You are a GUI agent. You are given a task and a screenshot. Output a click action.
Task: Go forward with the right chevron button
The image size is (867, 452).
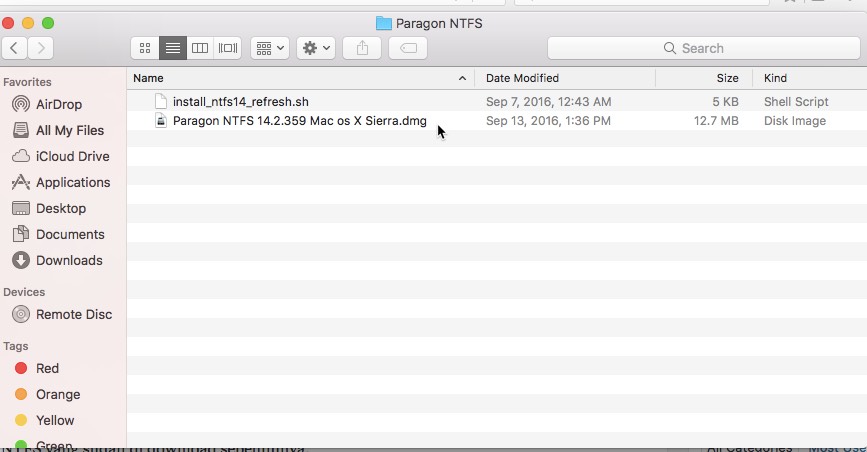pos(40,48)
